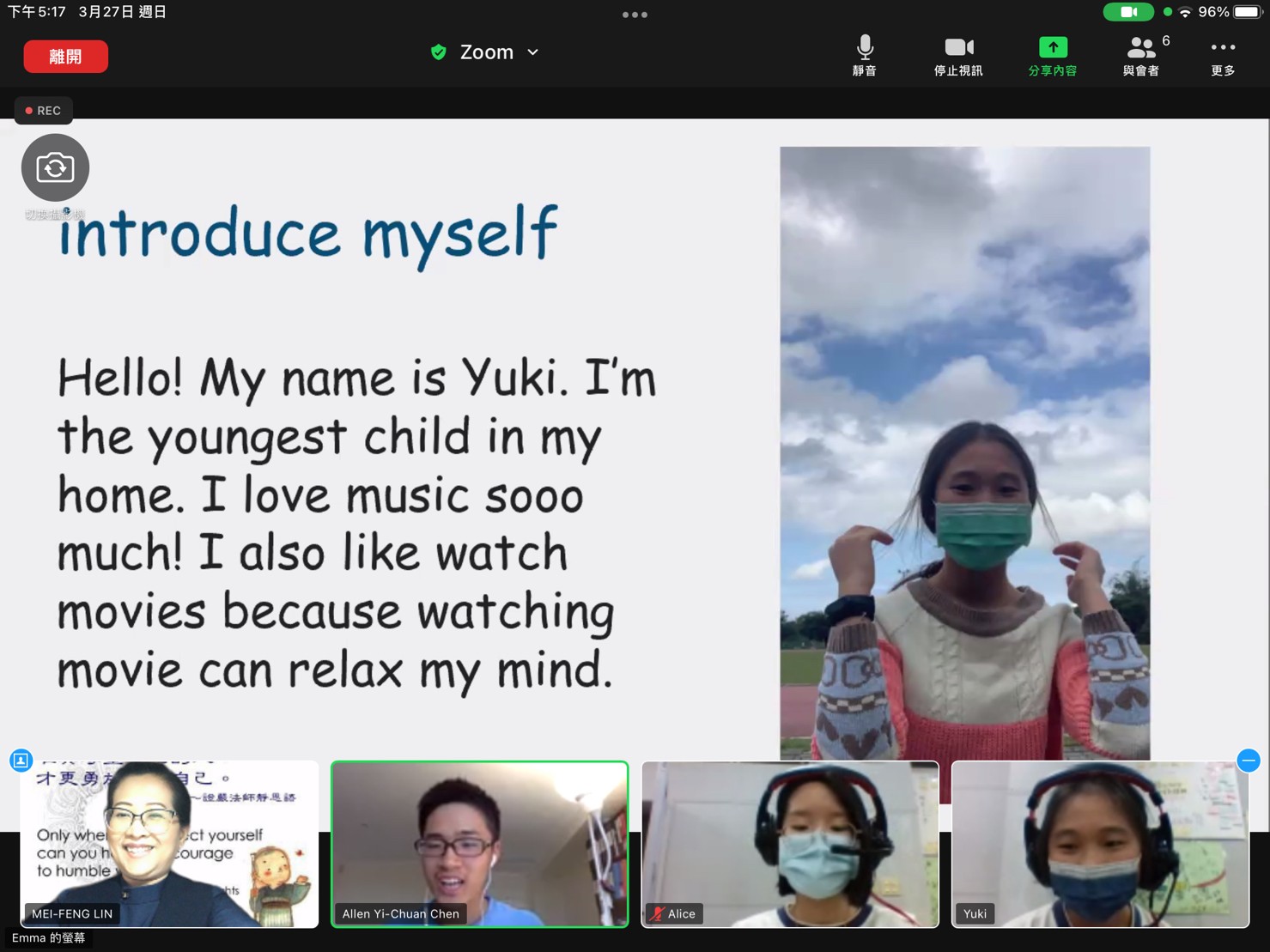Select MEI-FENG LIN's participant thumbnail

point(168,844)
